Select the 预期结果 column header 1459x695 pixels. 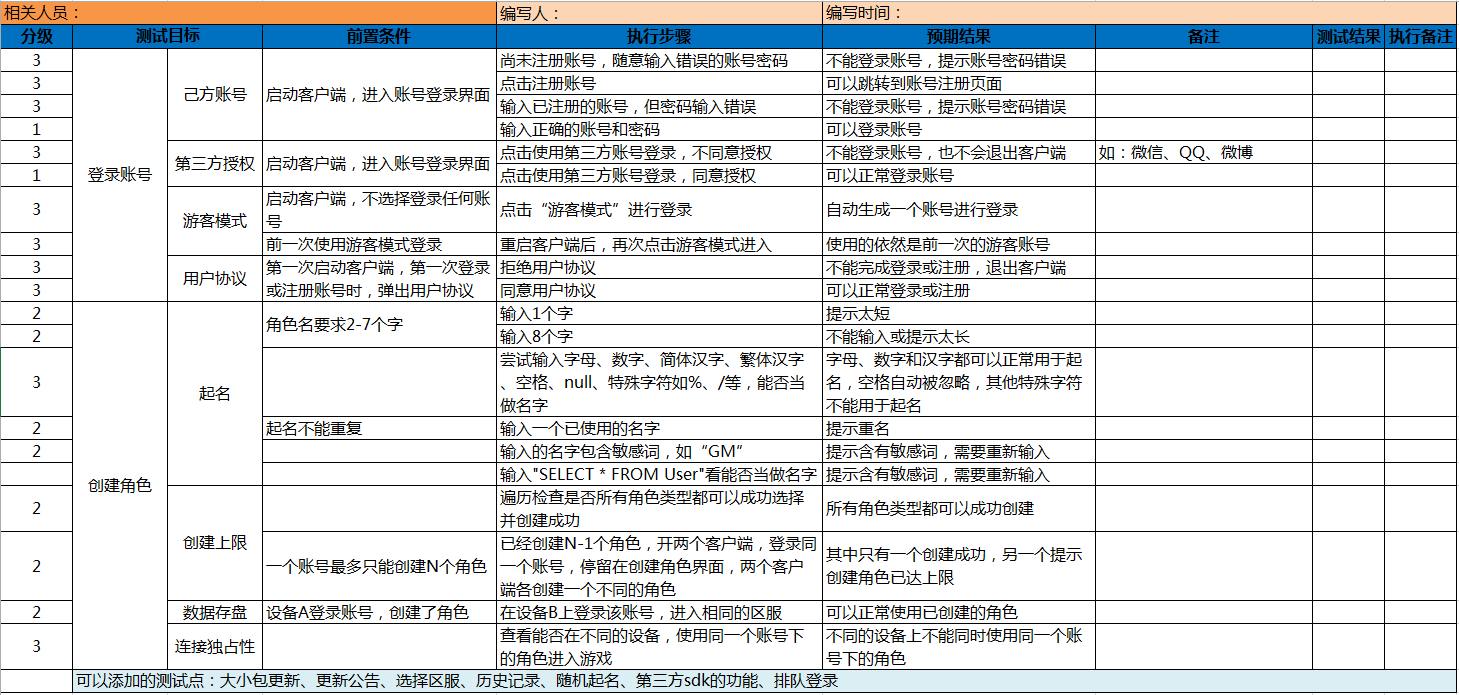click(958, 36)
